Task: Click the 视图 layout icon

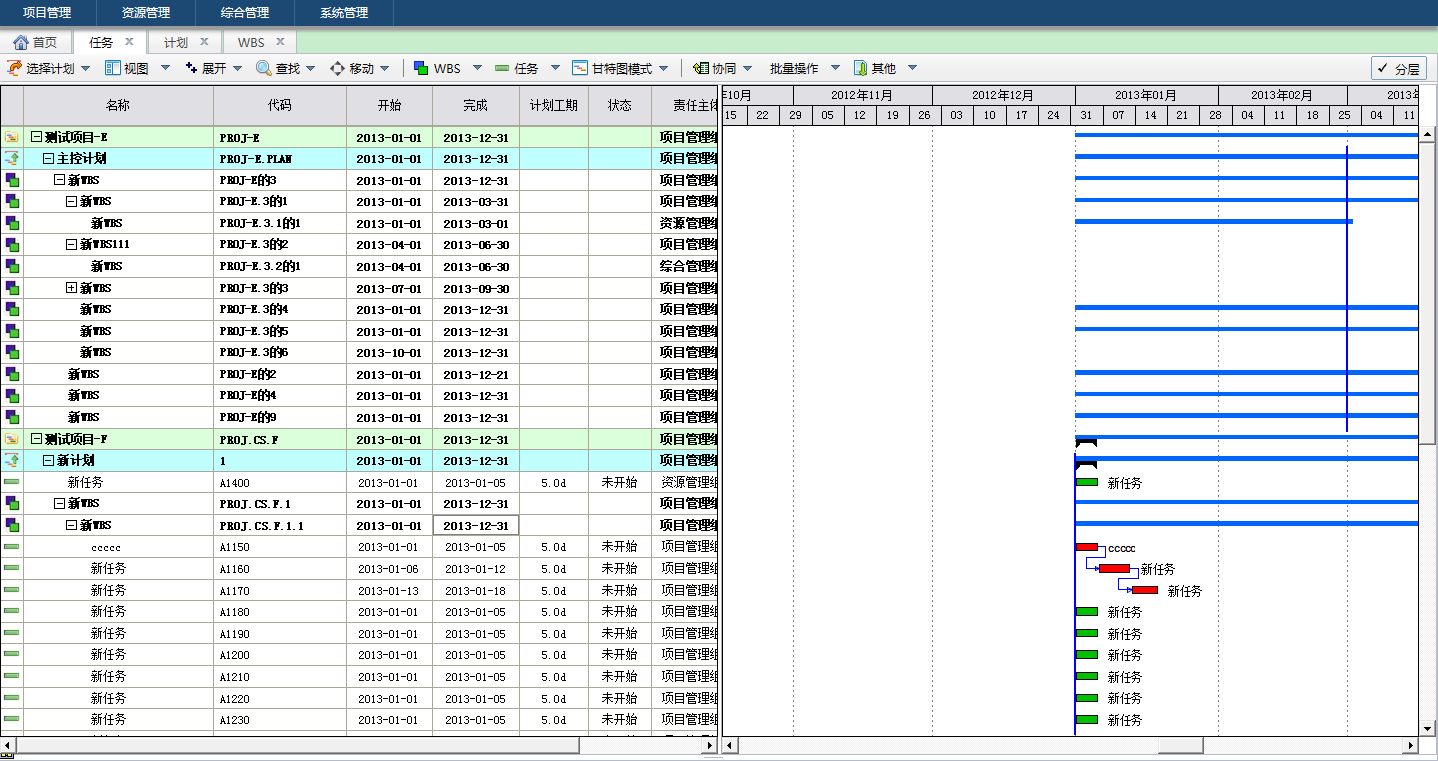Action: (x=113, y=68)
